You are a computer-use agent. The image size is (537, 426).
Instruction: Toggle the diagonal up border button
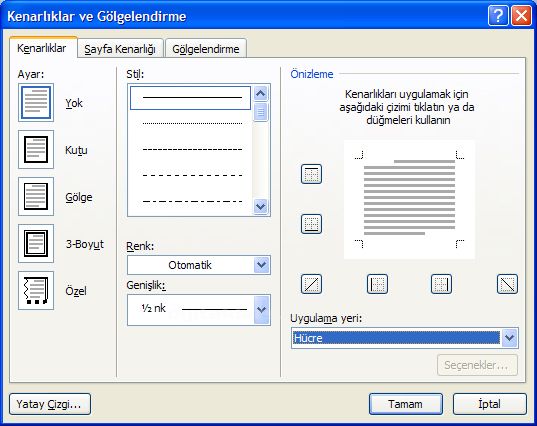(311, 284)
